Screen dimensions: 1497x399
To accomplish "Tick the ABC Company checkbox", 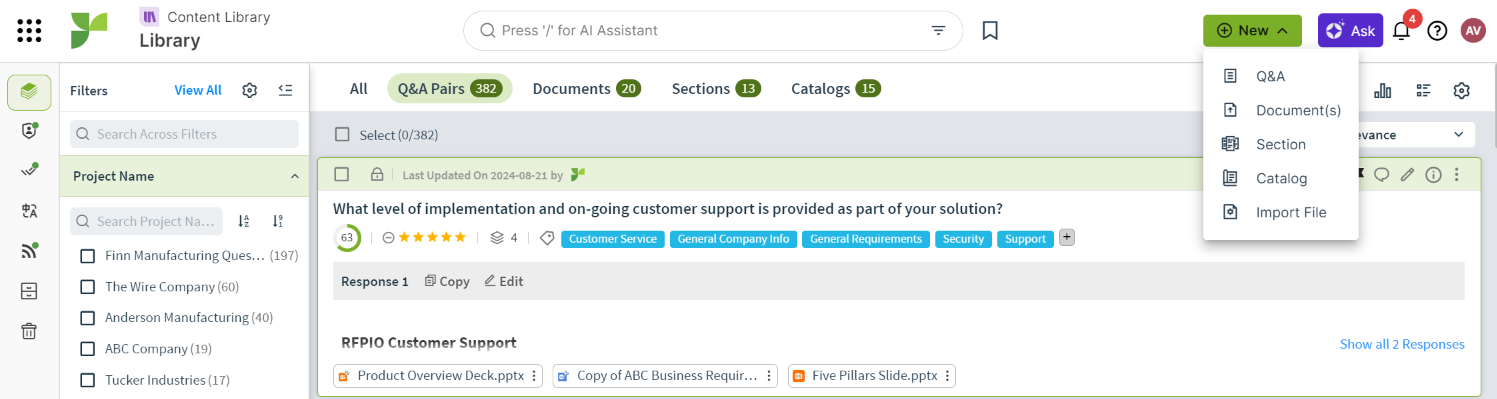I will (x=87, y=349).
